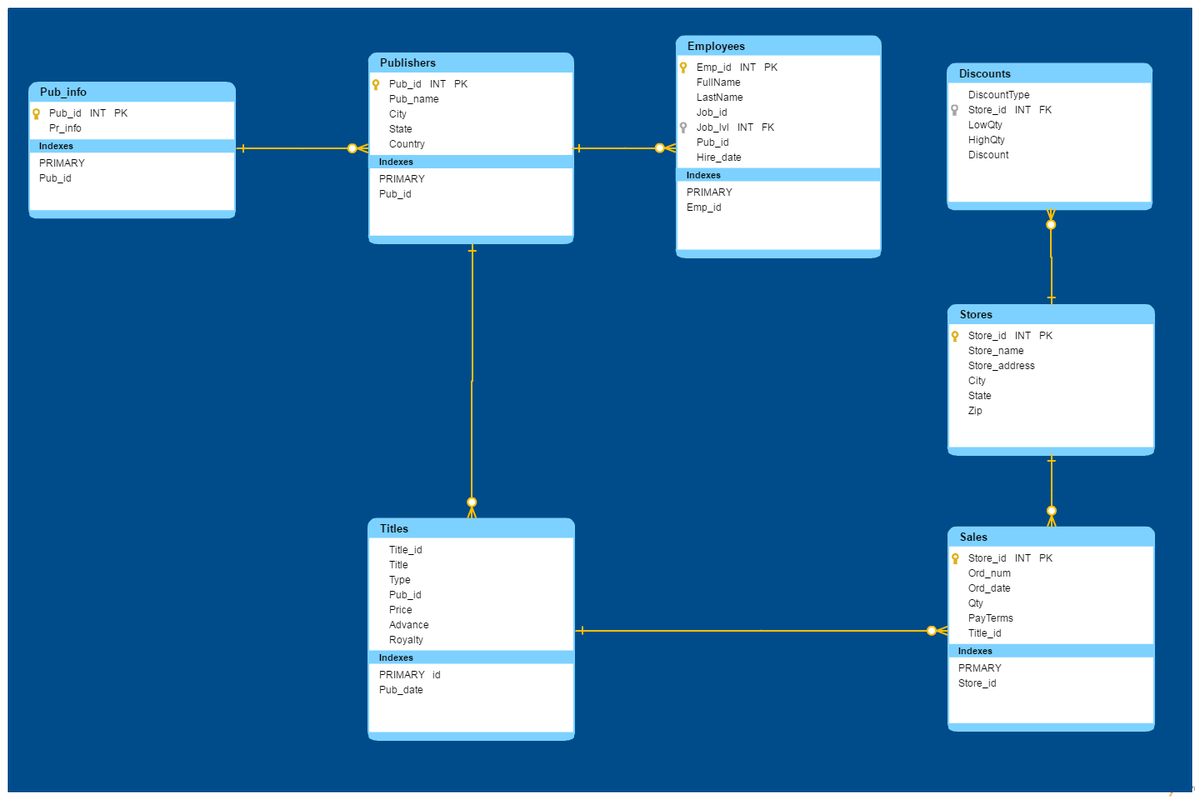
Task: Select the PayTerms field in Sales
Action: (991, 619)
